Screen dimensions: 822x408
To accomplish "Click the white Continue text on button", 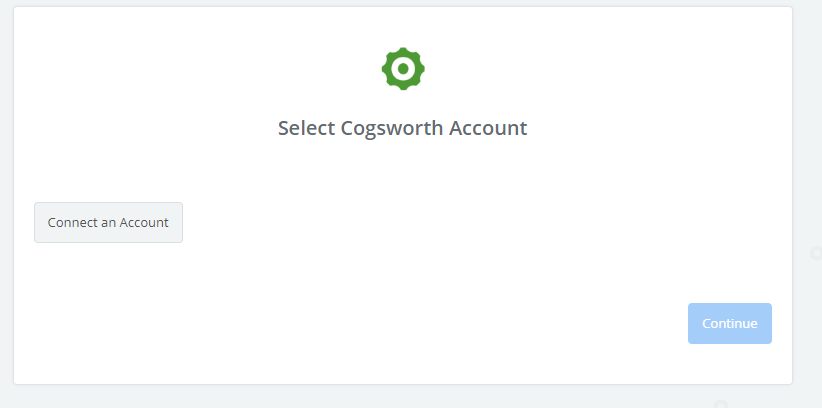I will (x=730, y=324).
